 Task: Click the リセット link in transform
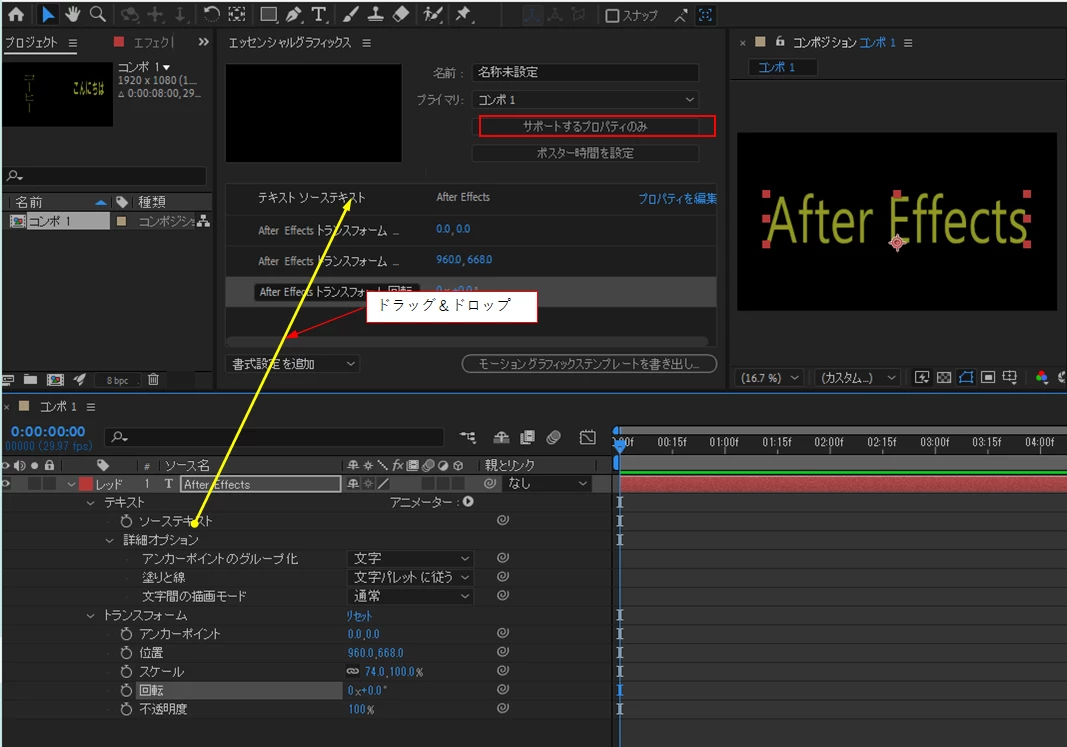pos(359,616)
